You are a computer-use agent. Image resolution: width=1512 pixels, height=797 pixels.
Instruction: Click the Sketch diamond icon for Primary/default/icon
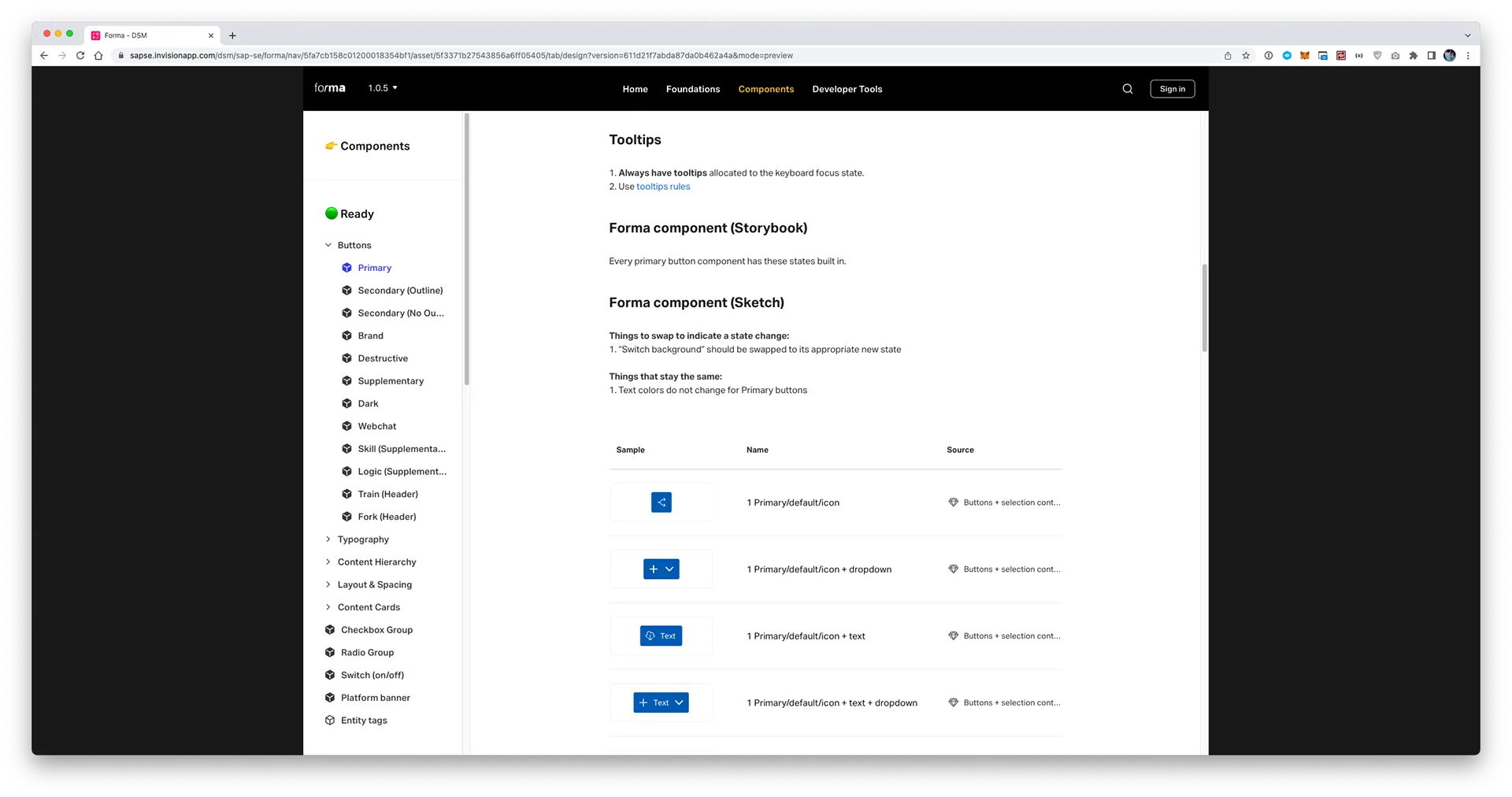tap(953, 502)
